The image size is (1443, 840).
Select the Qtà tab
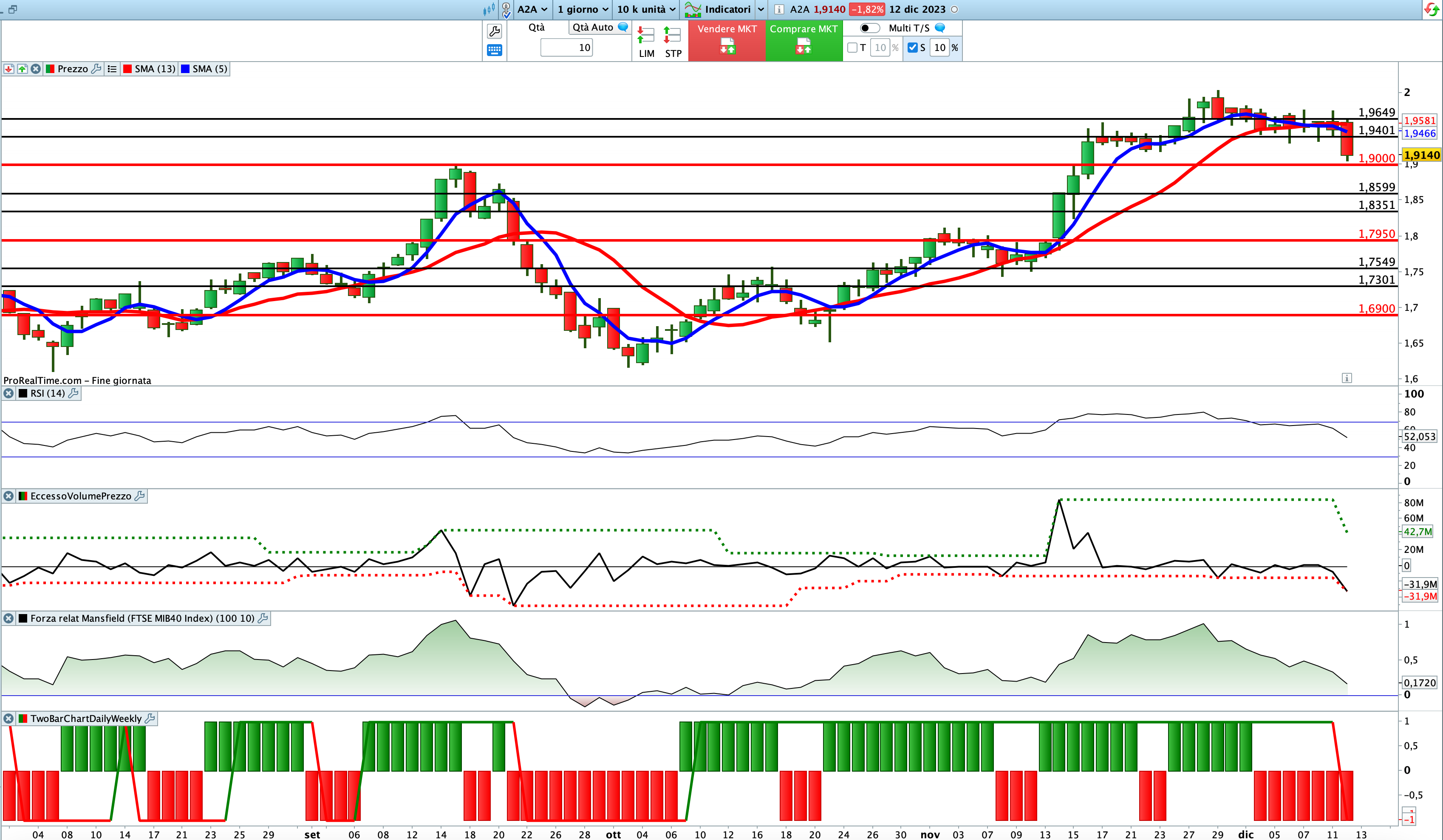point(537,27)
